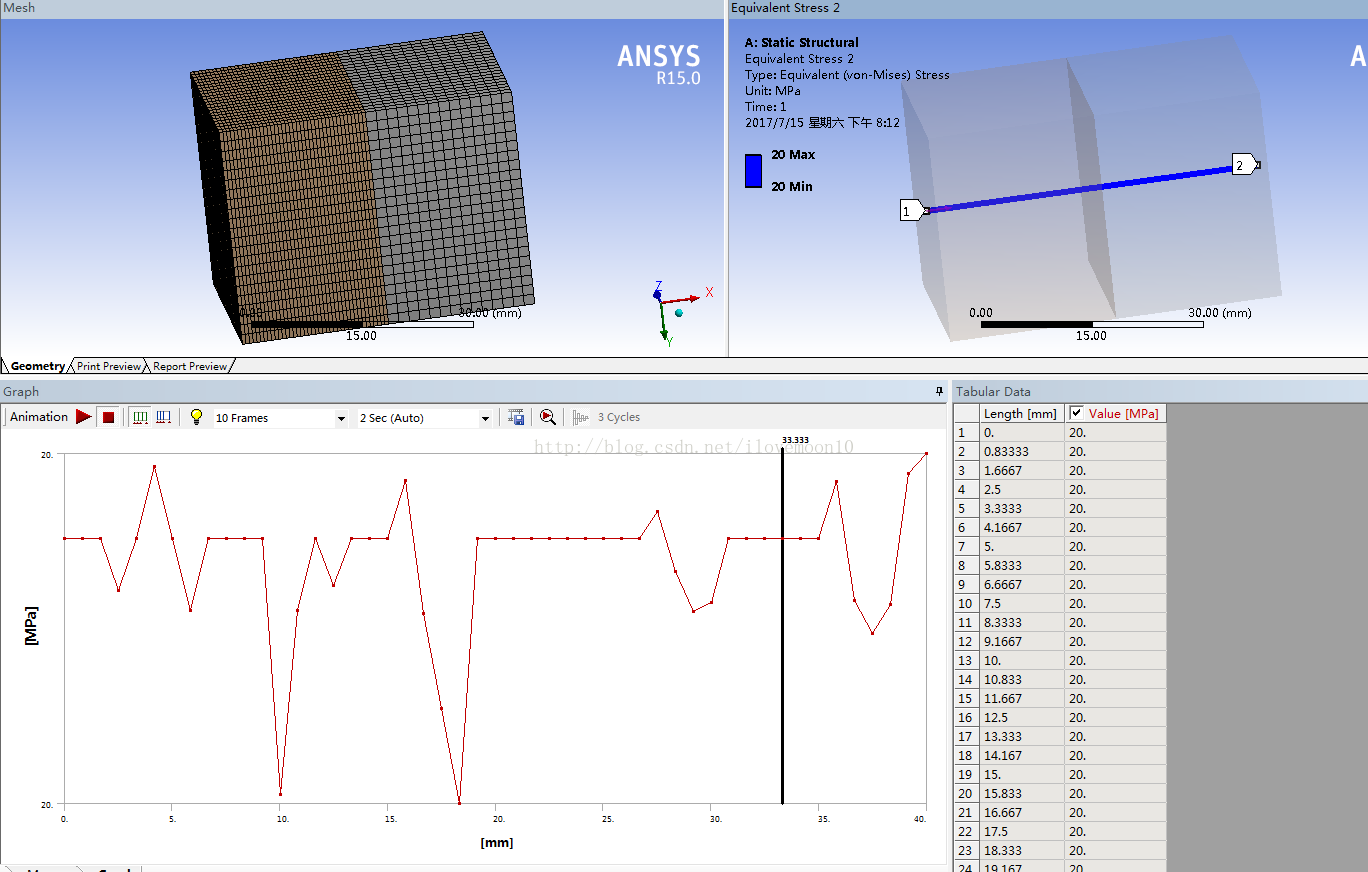Viewport: 1368px width, 872px height.
Task: Select the Length cell 6.6667
Action: (1022, 584)
